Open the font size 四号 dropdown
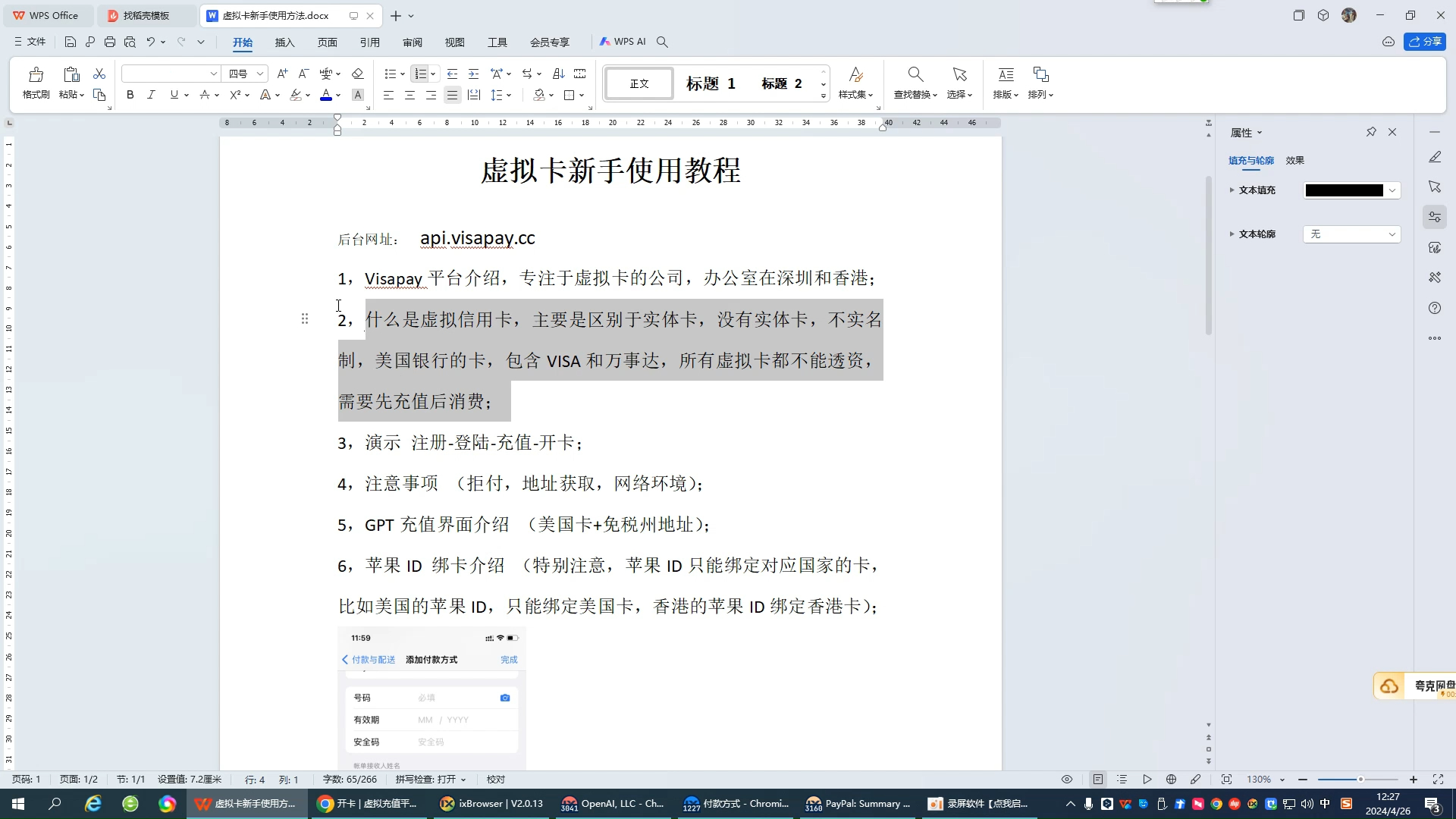Image resolution: width=1456 pixels, height=819 pixels. (x=260, y=74)
